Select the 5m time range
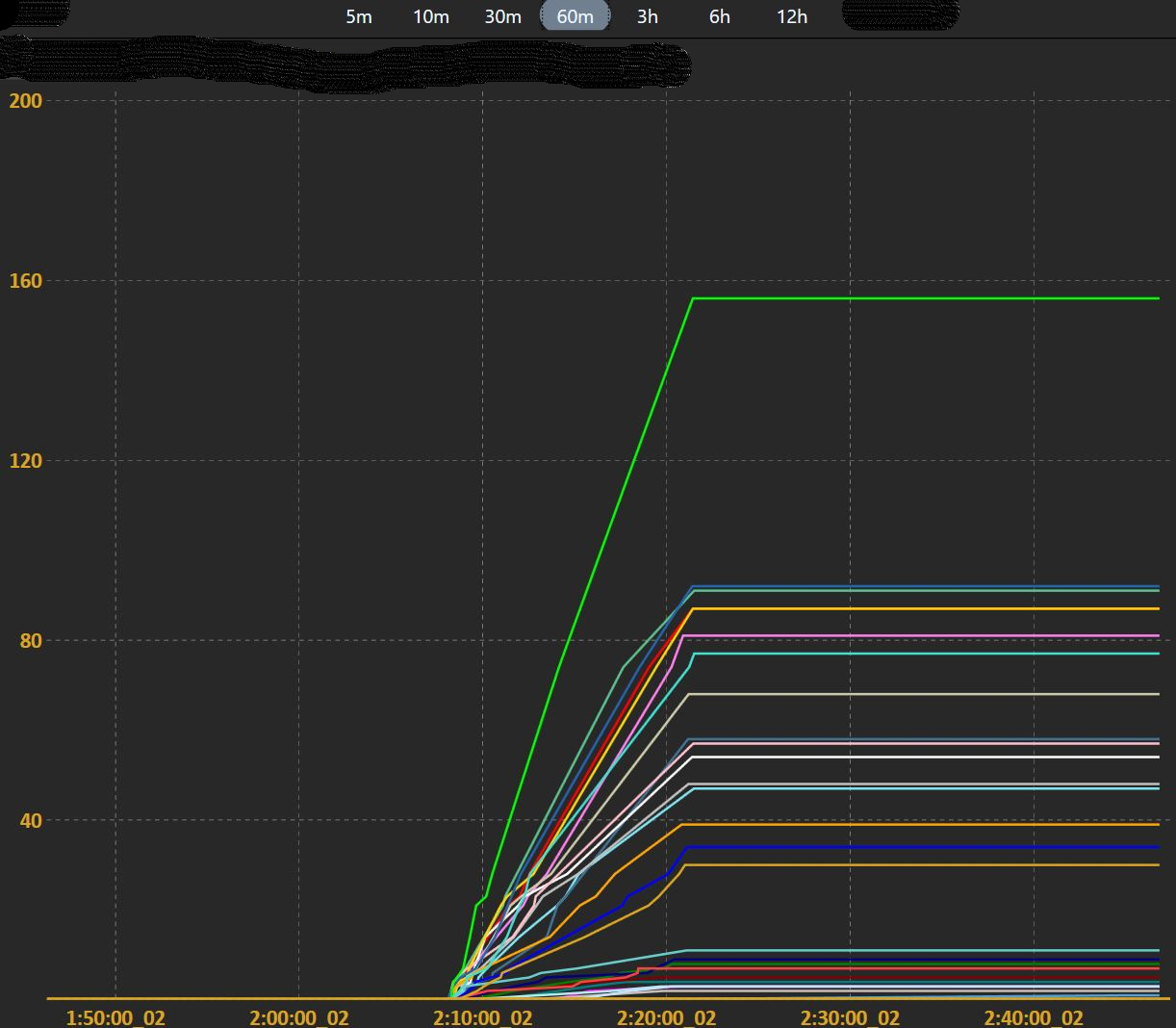Viewport: 1176px width, 1028px height. pyautogui.click(x=357, y=16)
